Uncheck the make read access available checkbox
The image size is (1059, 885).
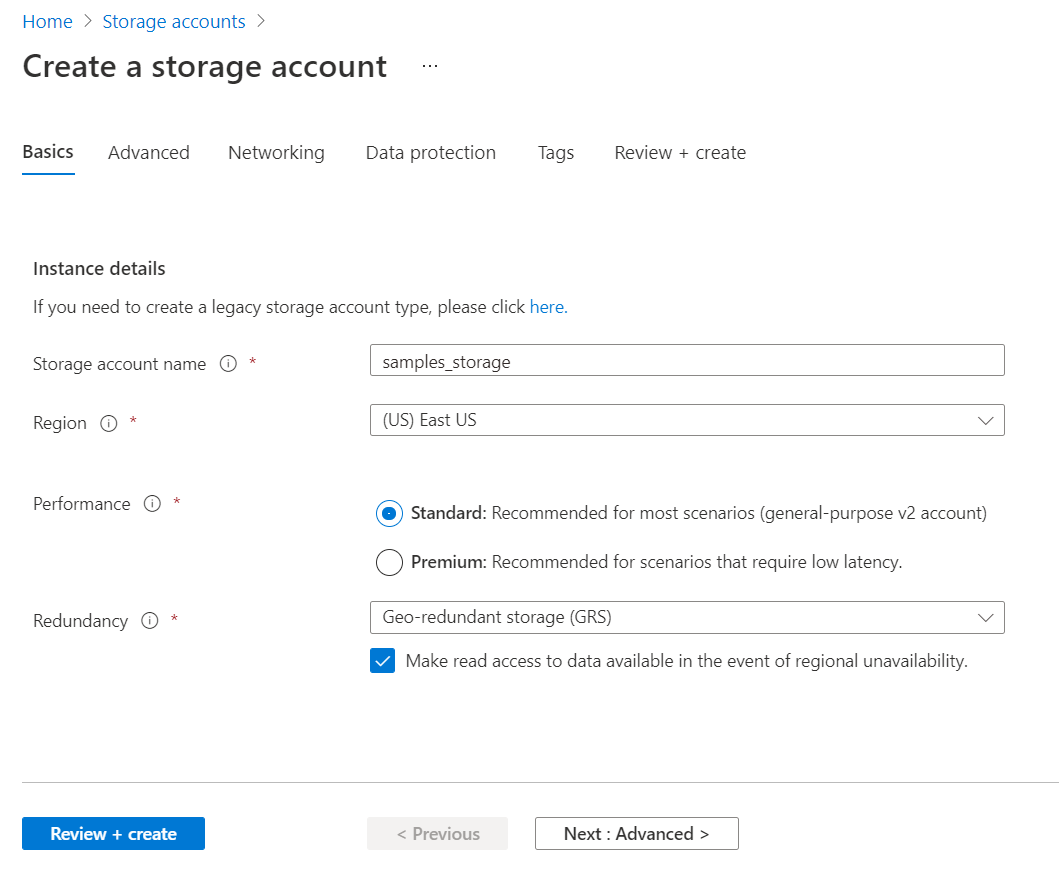pos(383,661)
